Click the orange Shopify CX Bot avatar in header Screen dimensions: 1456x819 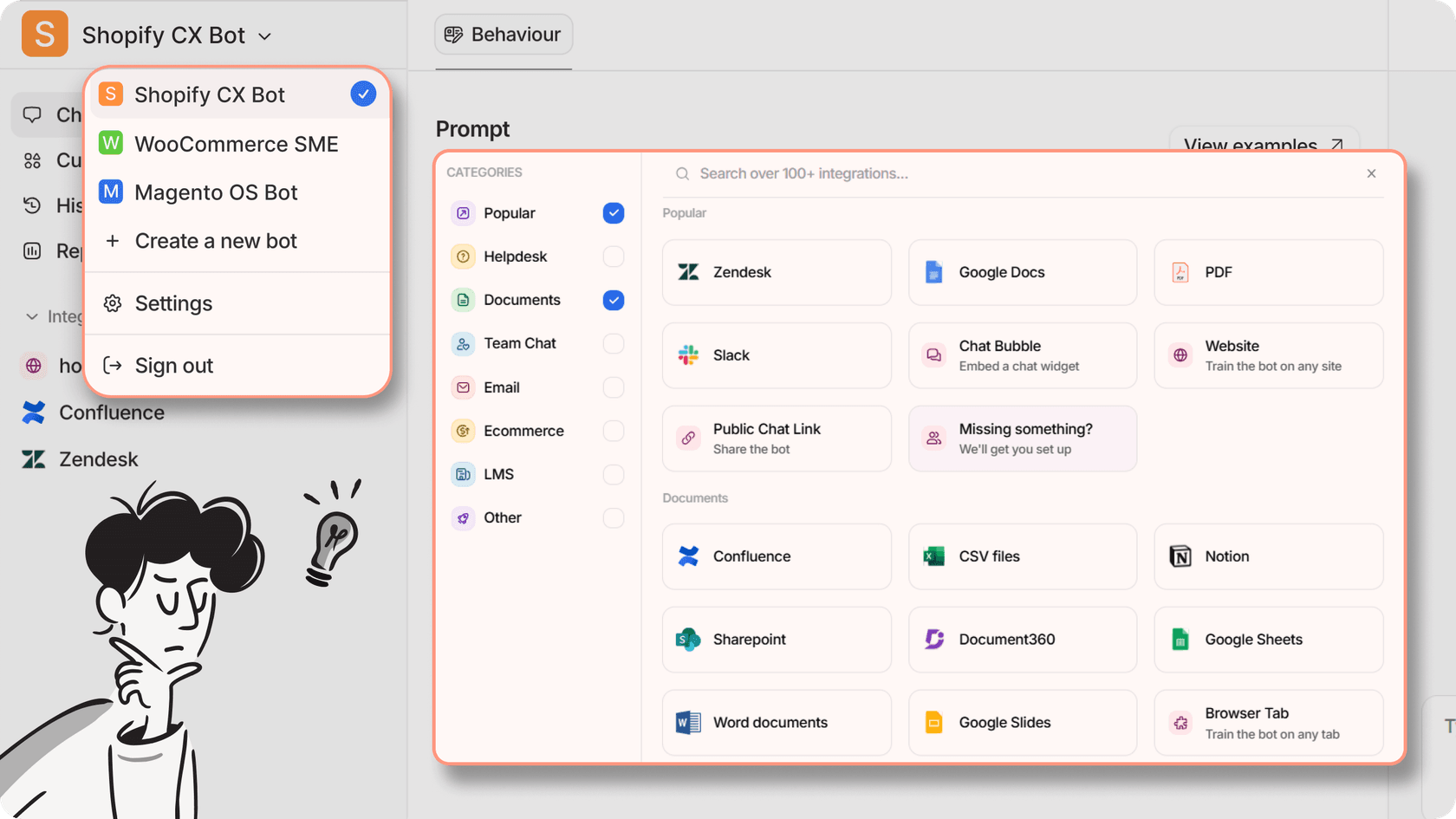45,34
